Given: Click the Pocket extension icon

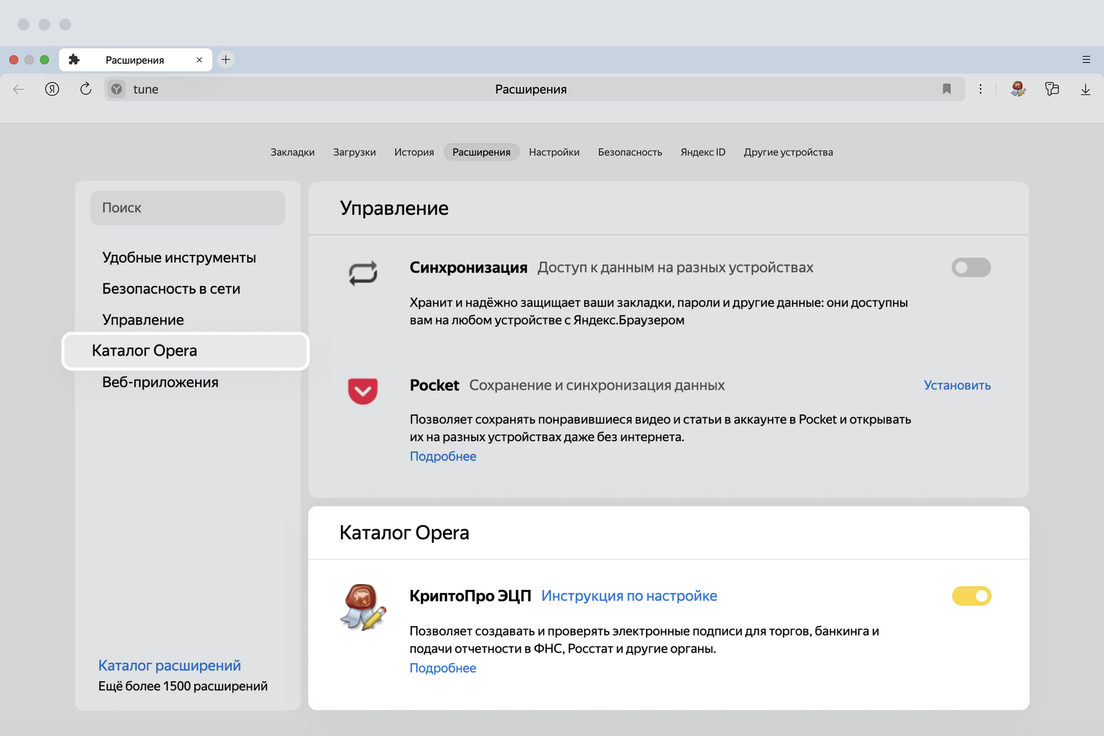Looking at the screenshot, I should pyautogui.click(x=363, y=391).
